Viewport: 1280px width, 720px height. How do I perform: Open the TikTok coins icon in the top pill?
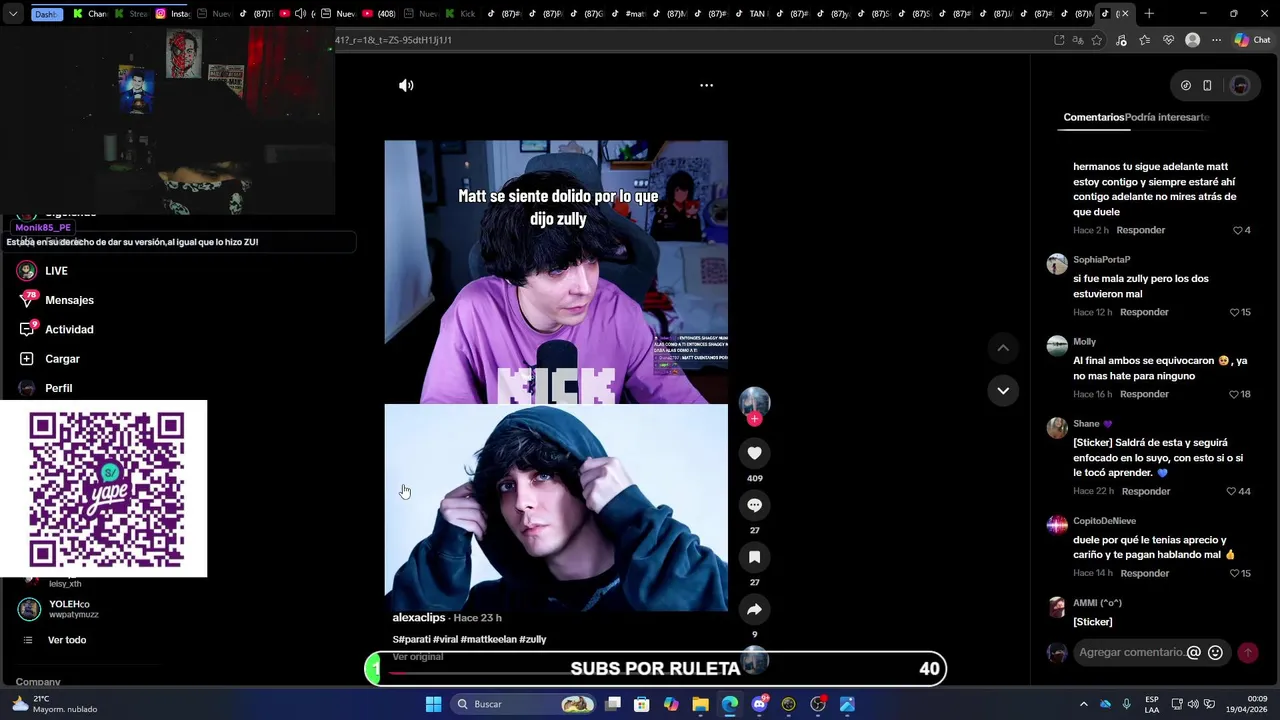[x=1186, y=85]
